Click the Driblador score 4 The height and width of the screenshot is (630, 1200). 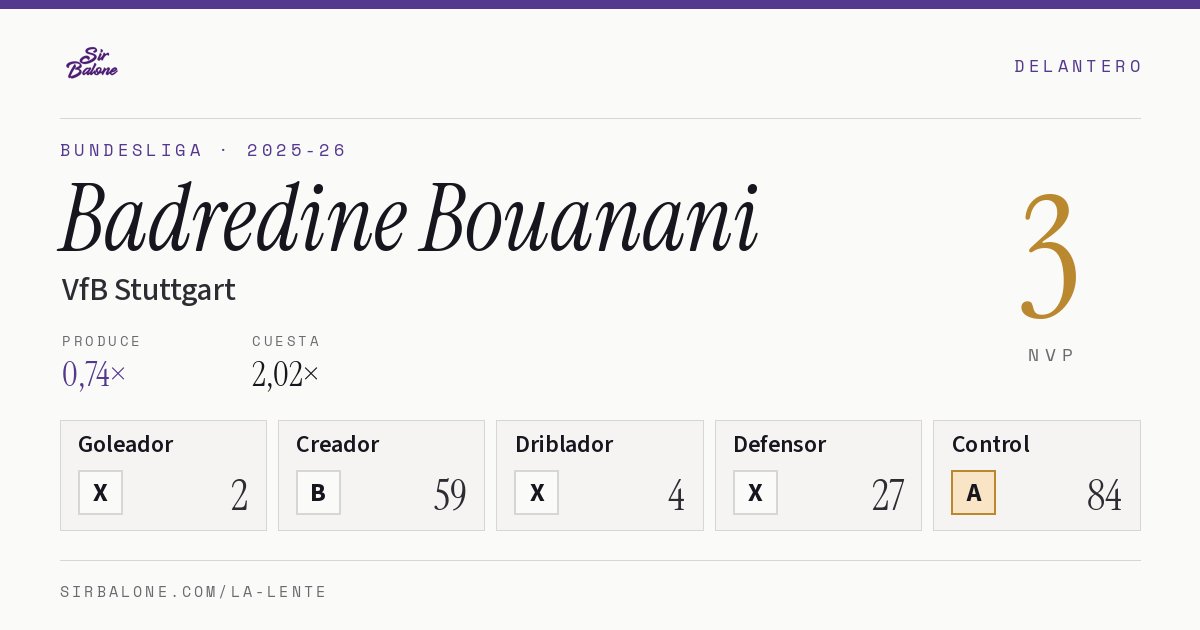tap(677, 495)
